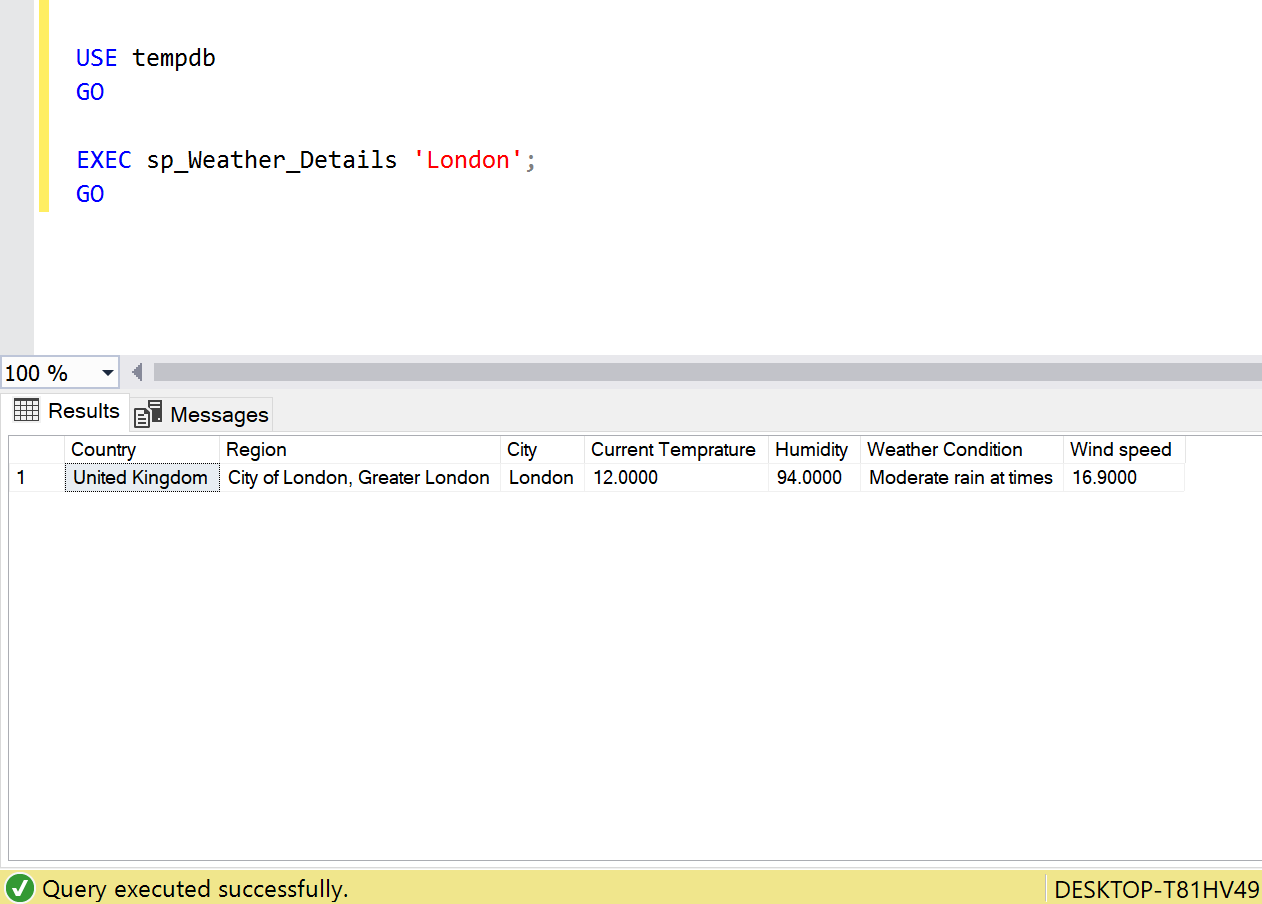Image resolution: width=1262 pixels, height=904 pixels.
Task: Place cursor in the 'London' string literal
Action: click(467, 160)
